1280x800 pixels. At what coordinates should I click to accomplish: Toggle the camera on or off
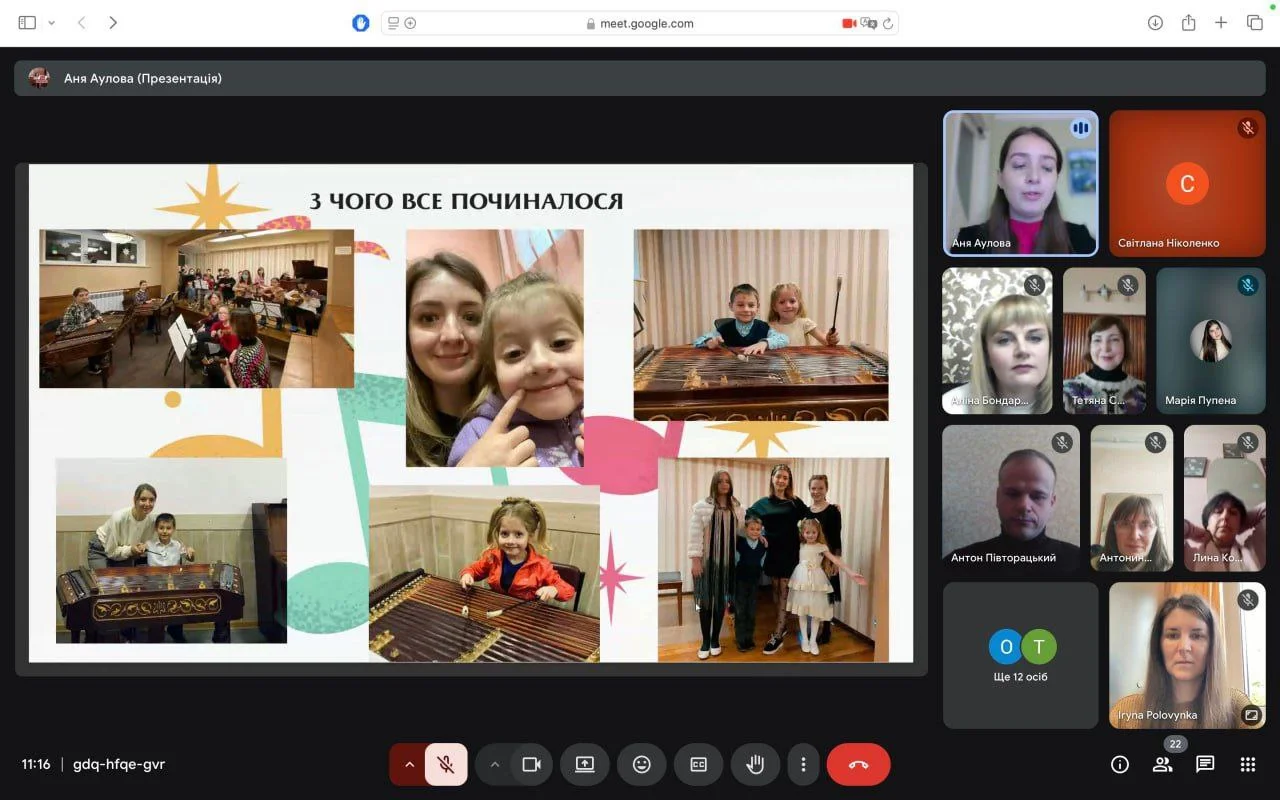click(531, 765)
